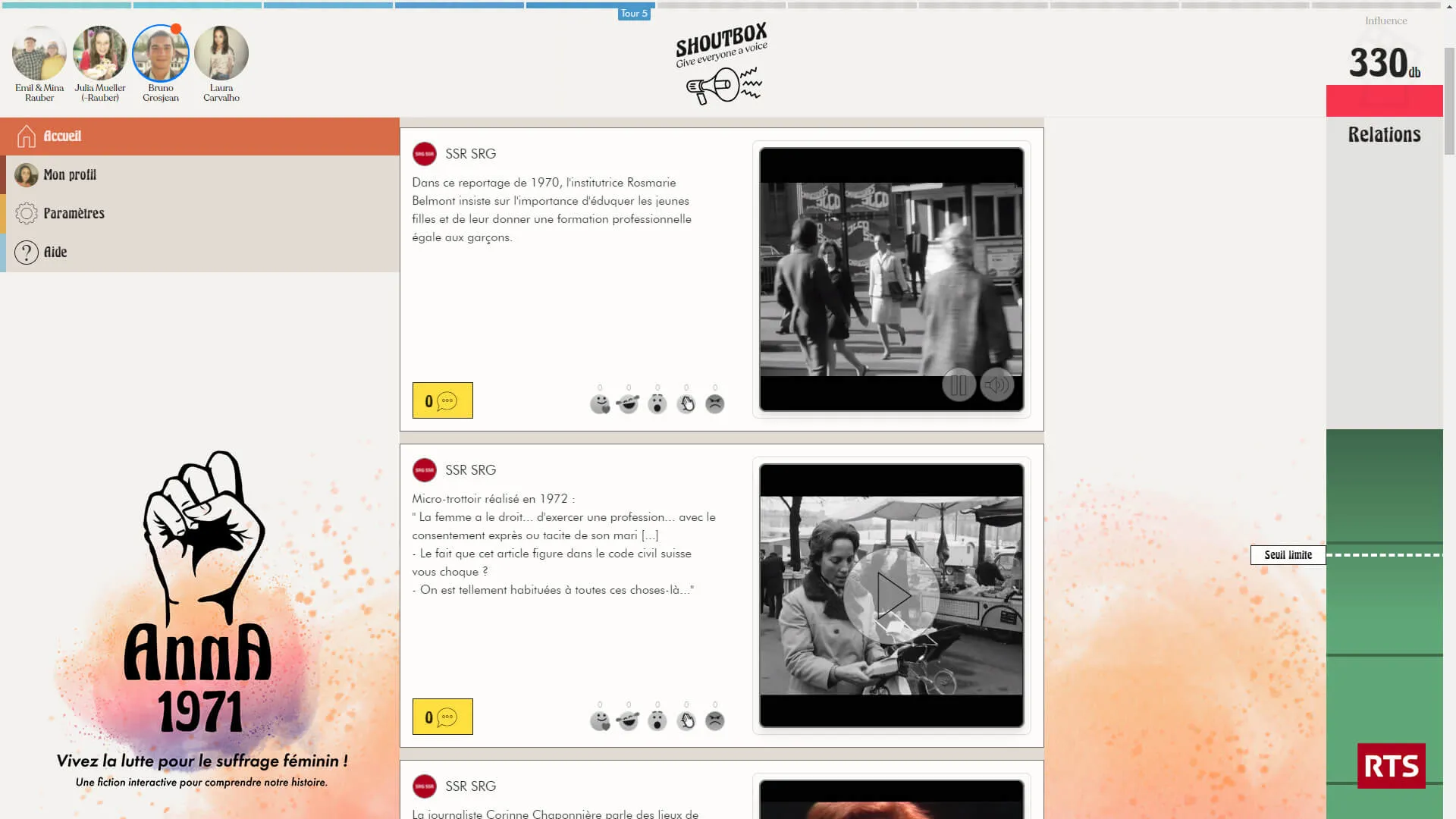
Task: Open the Paramètres section
Action: tap(27, 213)
